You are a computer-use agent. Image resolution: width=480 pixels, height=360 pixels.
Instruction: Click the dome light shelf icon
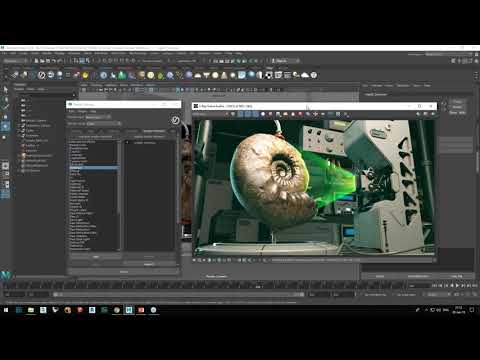tap(198, 75)
